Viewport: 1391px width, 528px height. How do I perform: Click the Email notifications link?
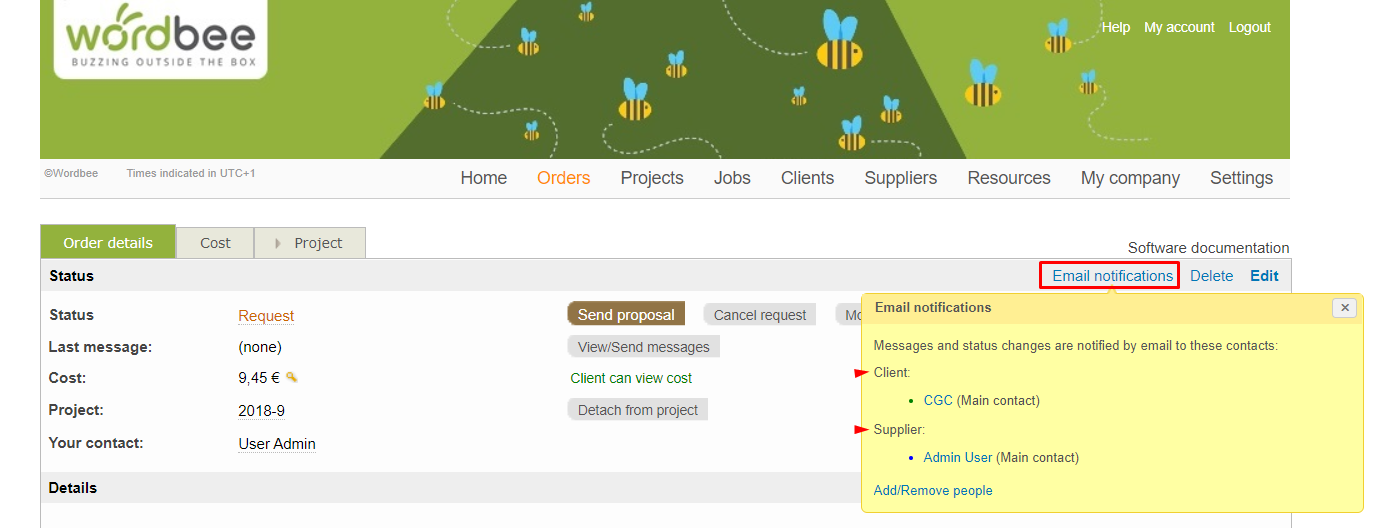tap(1112, 276)
